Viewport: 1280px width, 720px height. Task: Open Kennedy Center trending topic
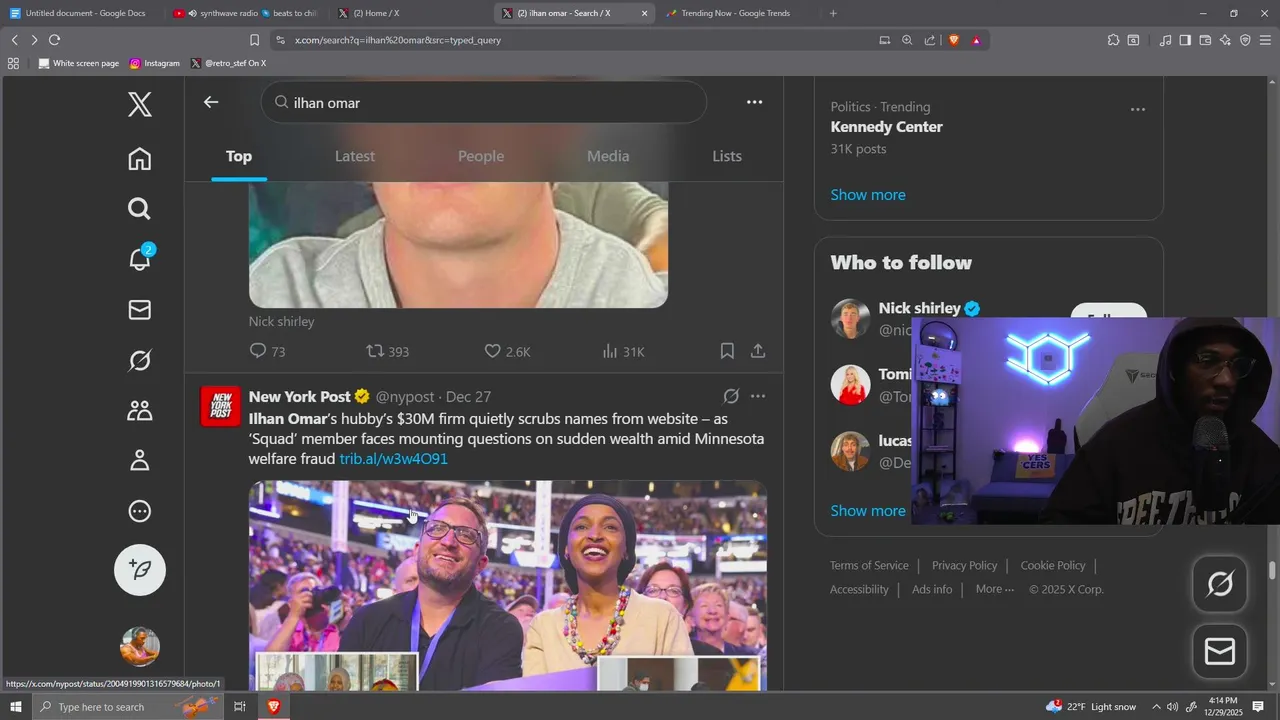[x=886, y=127]
